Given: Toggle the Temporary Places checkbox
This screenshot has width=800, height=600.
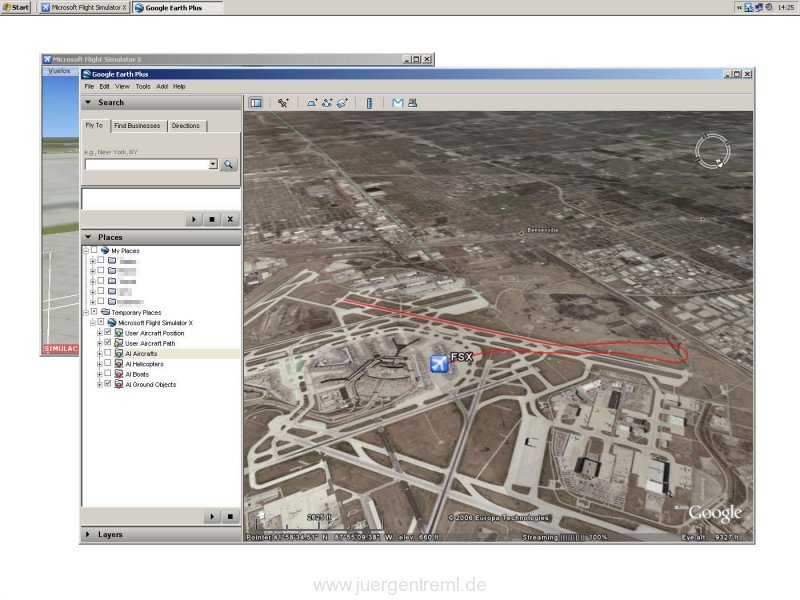Looking at the screenshot, I should [x=94, y=311].
